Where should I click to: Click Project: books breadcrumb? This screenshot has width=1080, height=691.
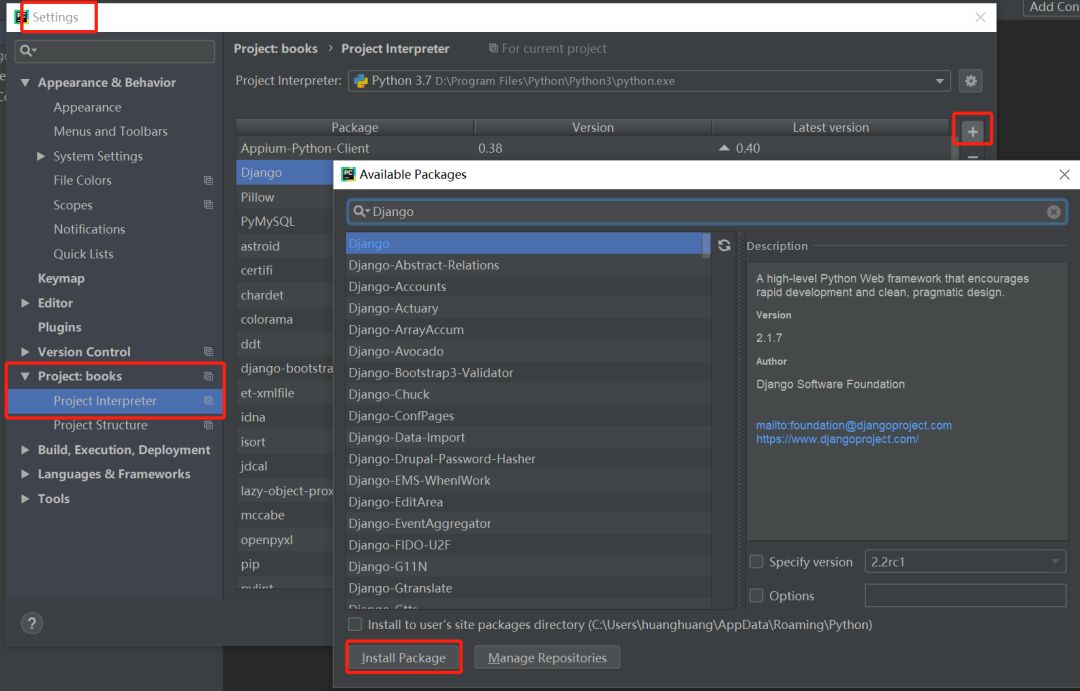276,49
